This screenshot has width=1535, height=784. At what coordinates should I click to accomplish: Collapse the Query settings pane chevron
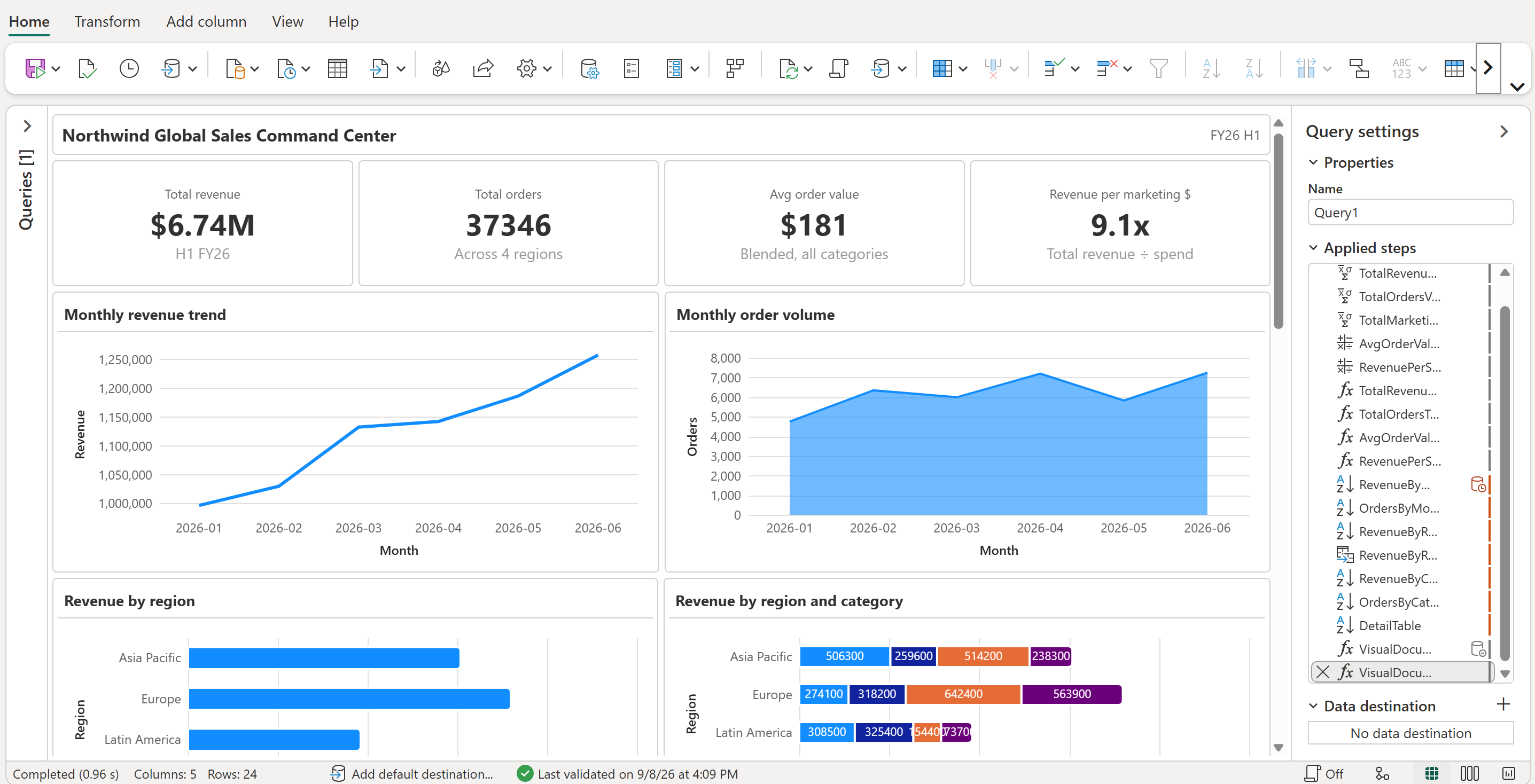1503,131
